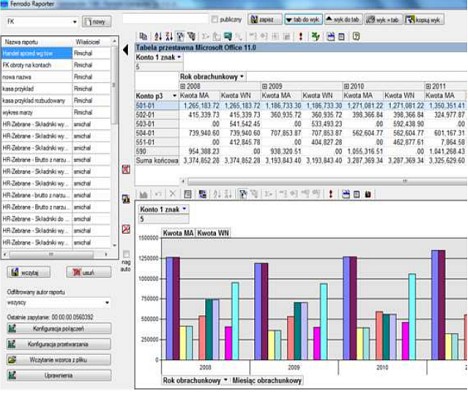Click the export to Excel icon in pivot toolbar
Image resolution: width=468 pixels, height=393 pixels.
315,36
